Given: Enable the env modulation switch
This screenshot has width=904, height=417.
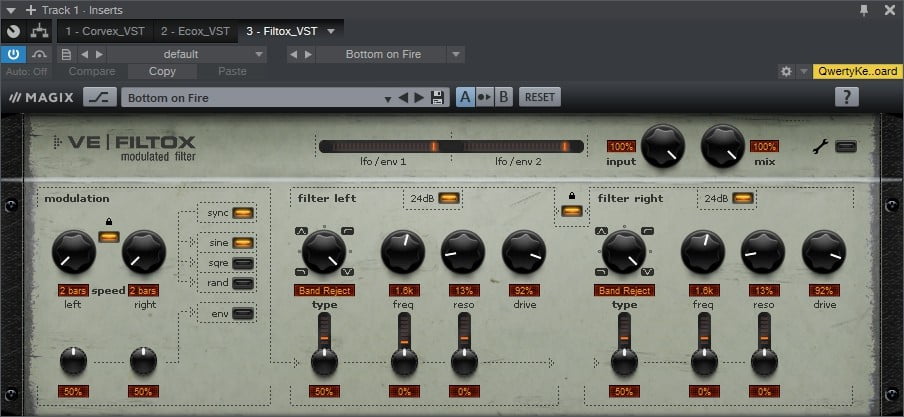Looking at the screenshot, I should click(x=243, y=314).
